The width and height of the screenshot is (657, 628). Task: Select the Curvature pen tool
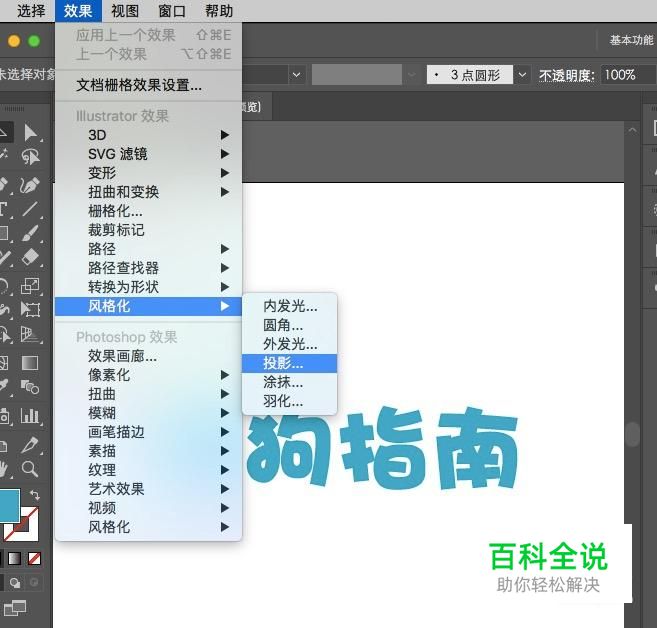[29, 185]
